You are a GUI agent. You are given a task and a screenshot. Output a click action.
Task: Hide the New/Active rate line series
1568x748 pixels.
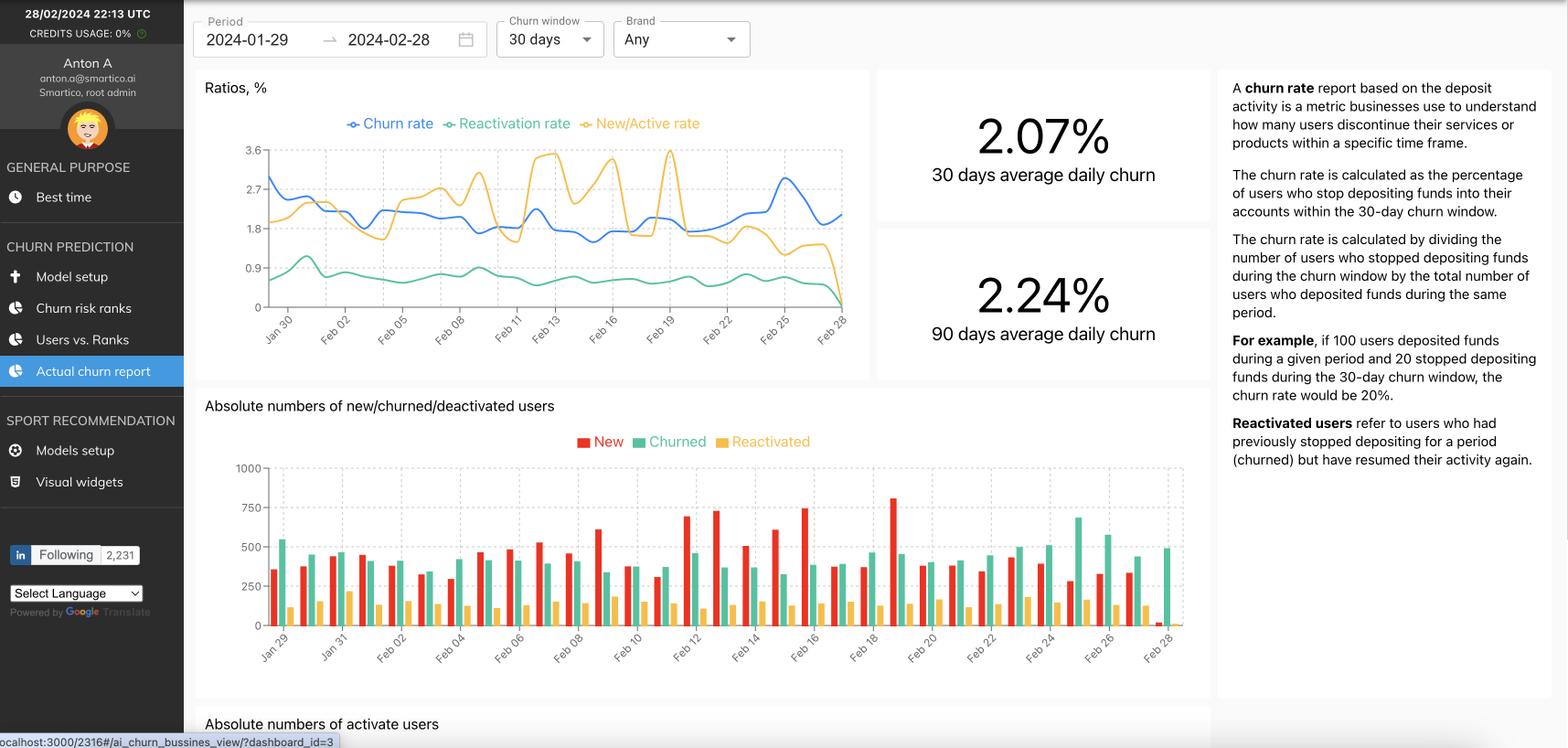pyautogui.click(x=640, y=124)
